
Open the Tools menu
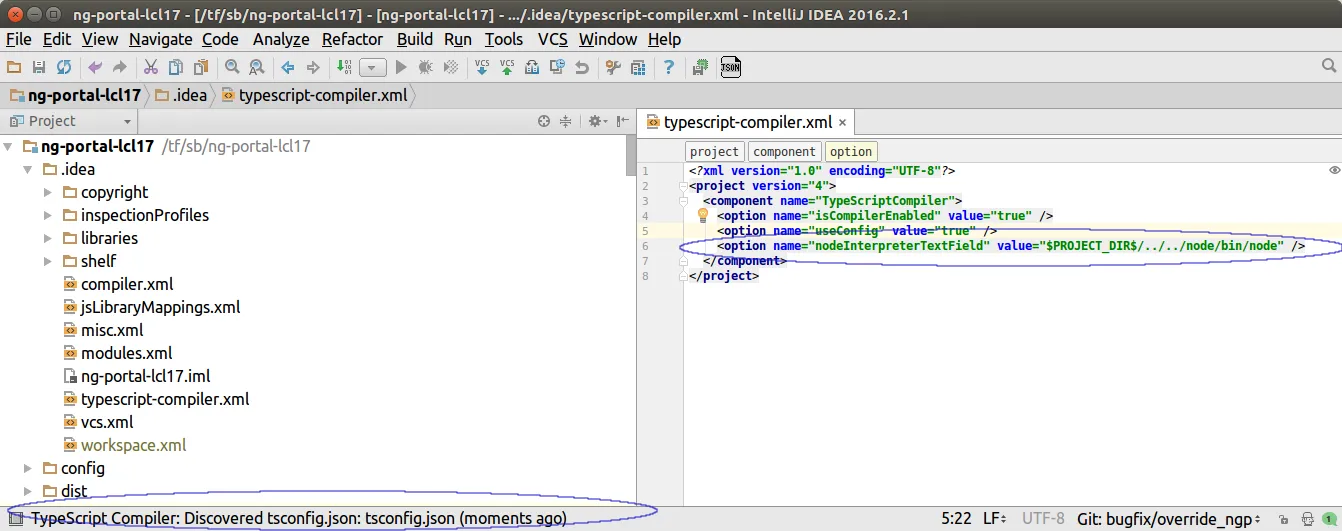pyautogui.click(x=504, y=39)
